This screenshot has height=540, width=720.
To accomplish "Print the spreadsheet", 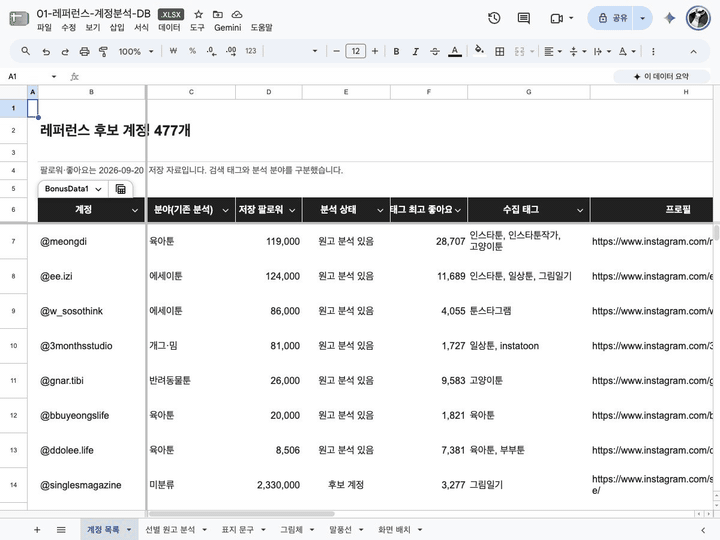I will [84, 51].
